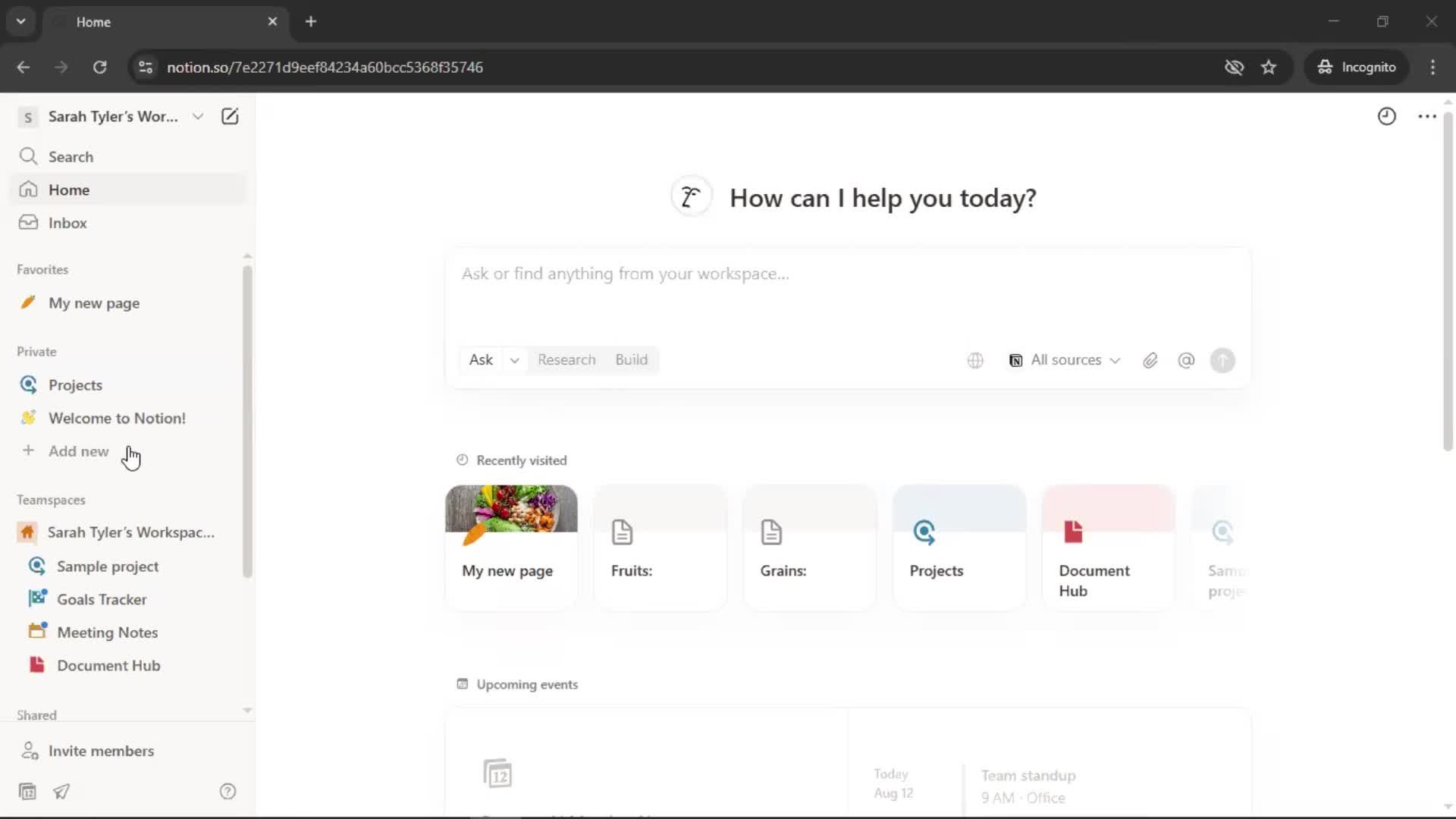1456x819 pixels.
Task: Open a new browser tab
Action: [x=311, y=21]
